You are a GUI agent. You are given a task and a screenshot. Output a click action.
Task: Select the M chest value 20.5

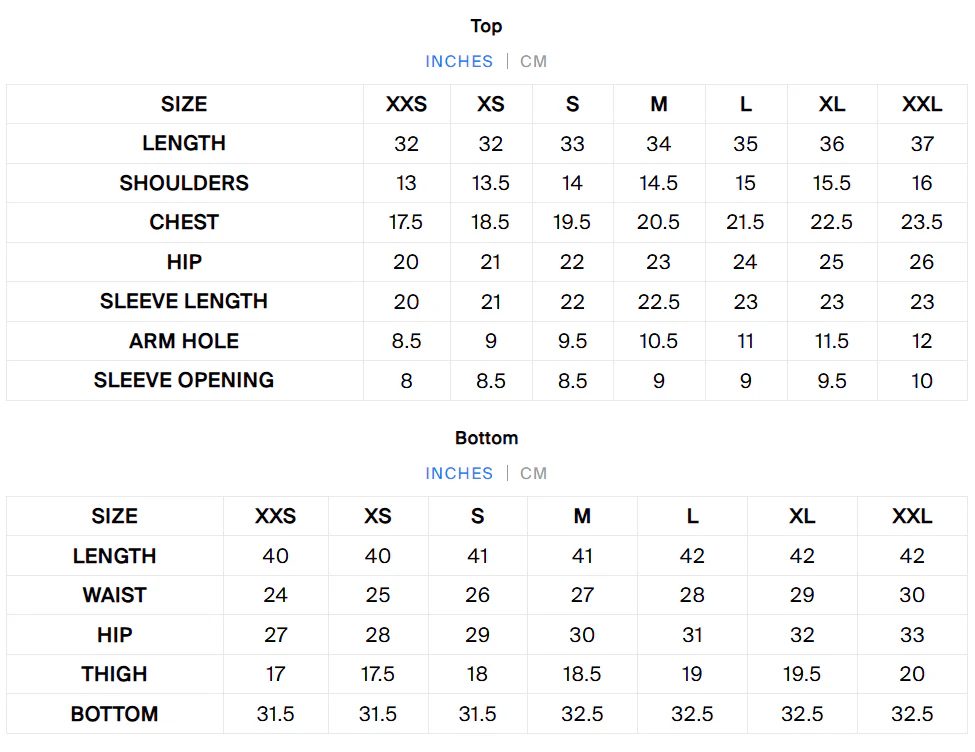tap(658, 222)
